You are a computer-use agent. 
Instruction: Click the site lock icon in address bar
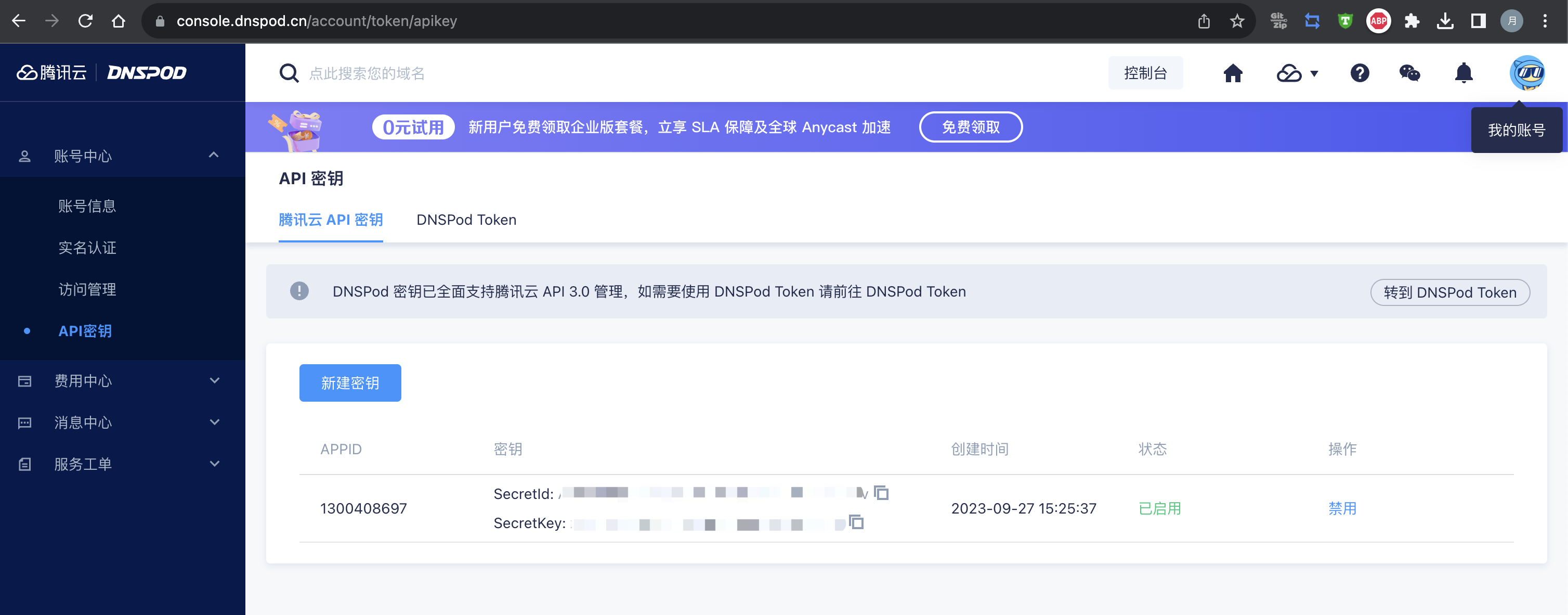click(160, 21)
